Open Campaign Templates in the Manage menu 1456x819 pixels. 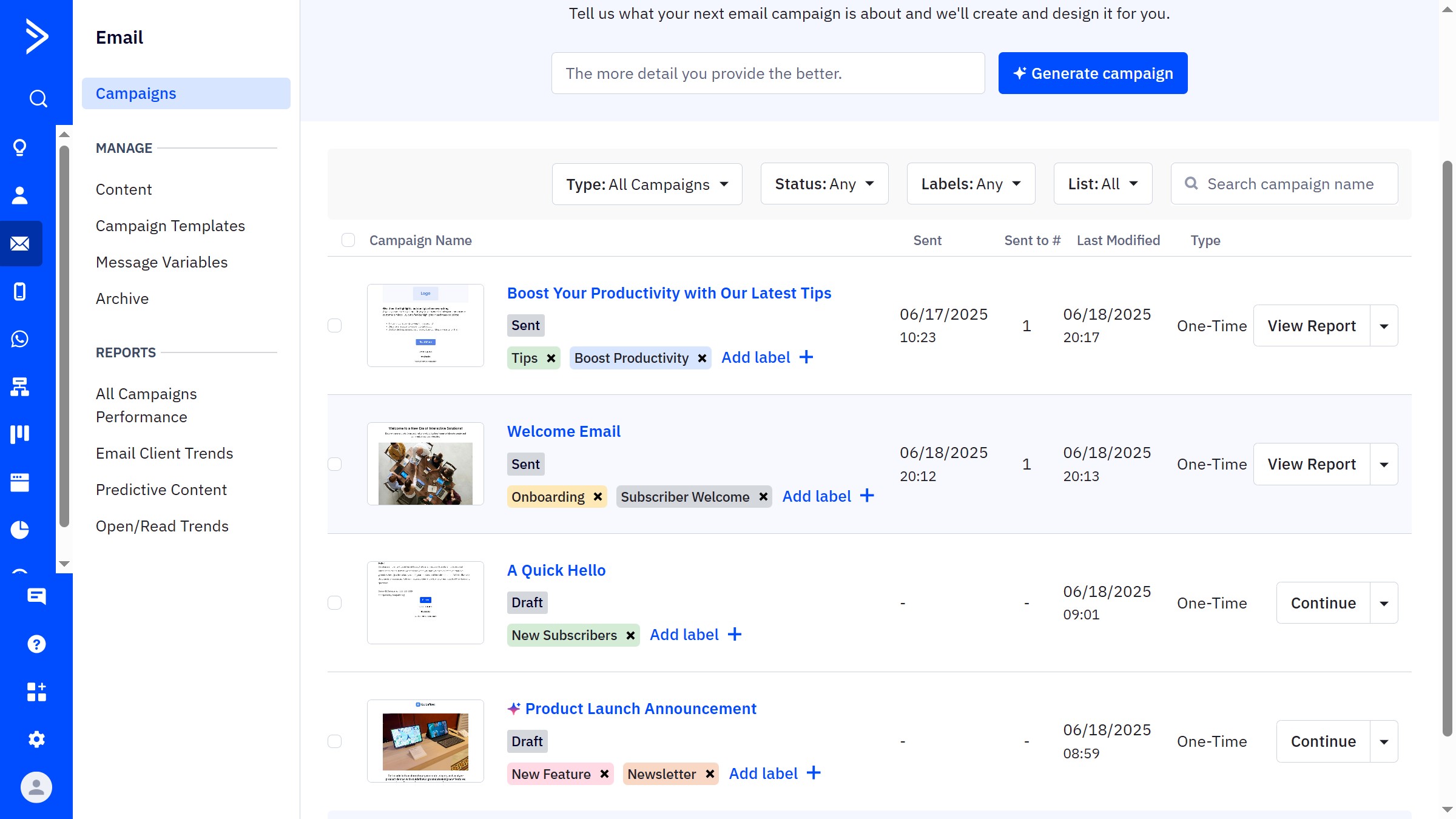pos(170,226)
